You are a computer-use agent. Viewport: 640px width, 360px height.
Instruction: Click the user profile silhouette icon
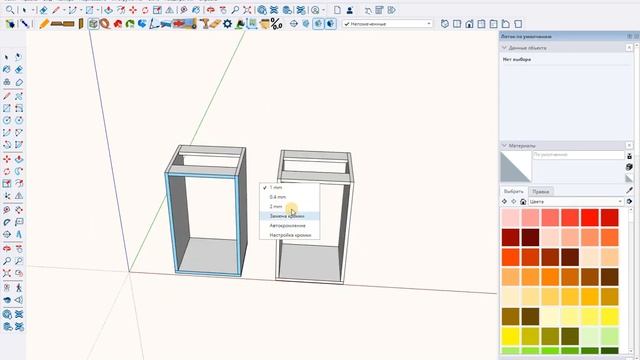350,10
